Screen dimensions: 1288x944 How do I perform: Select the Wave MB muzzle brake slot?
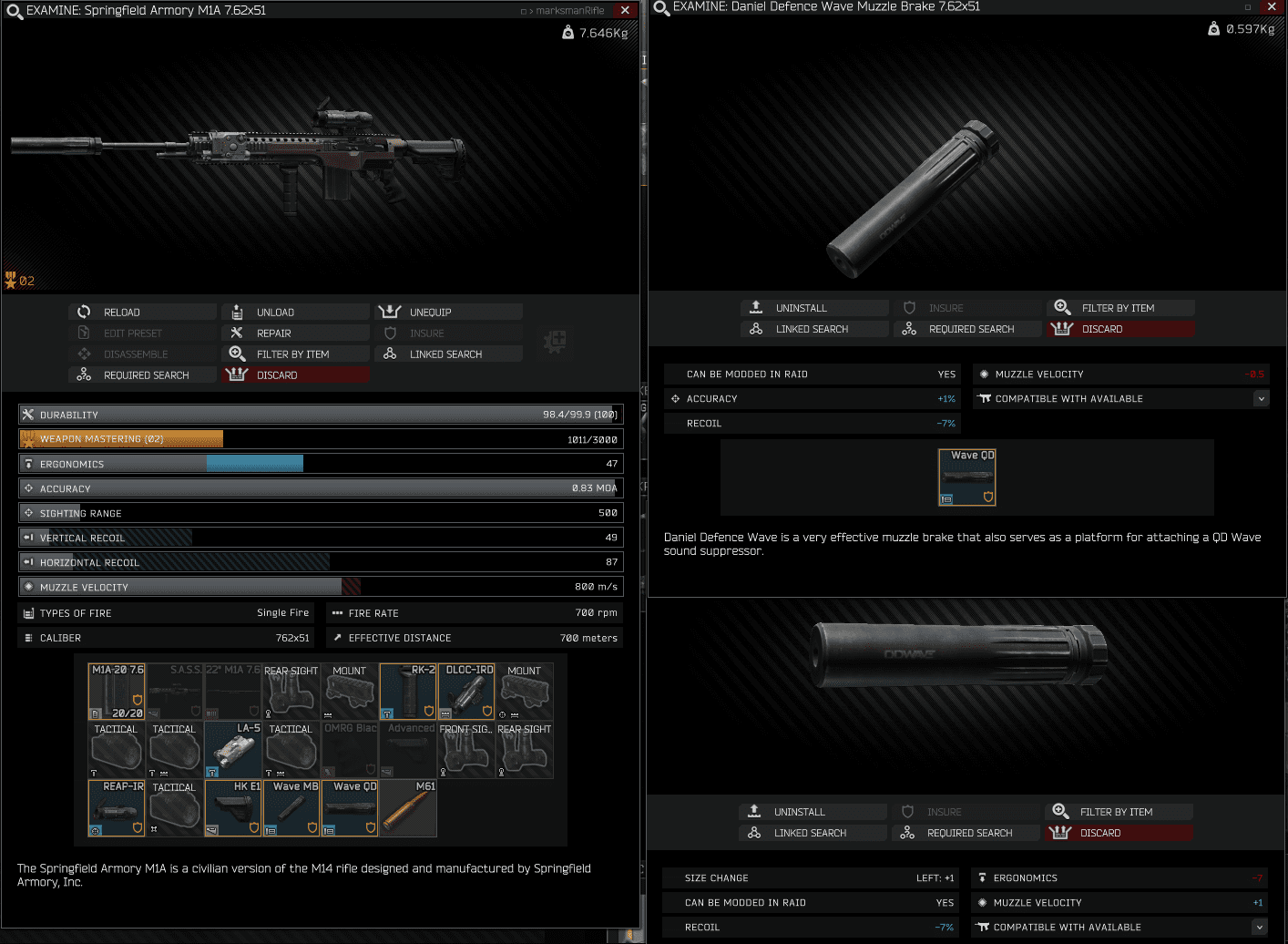click(x=291, y=808)
